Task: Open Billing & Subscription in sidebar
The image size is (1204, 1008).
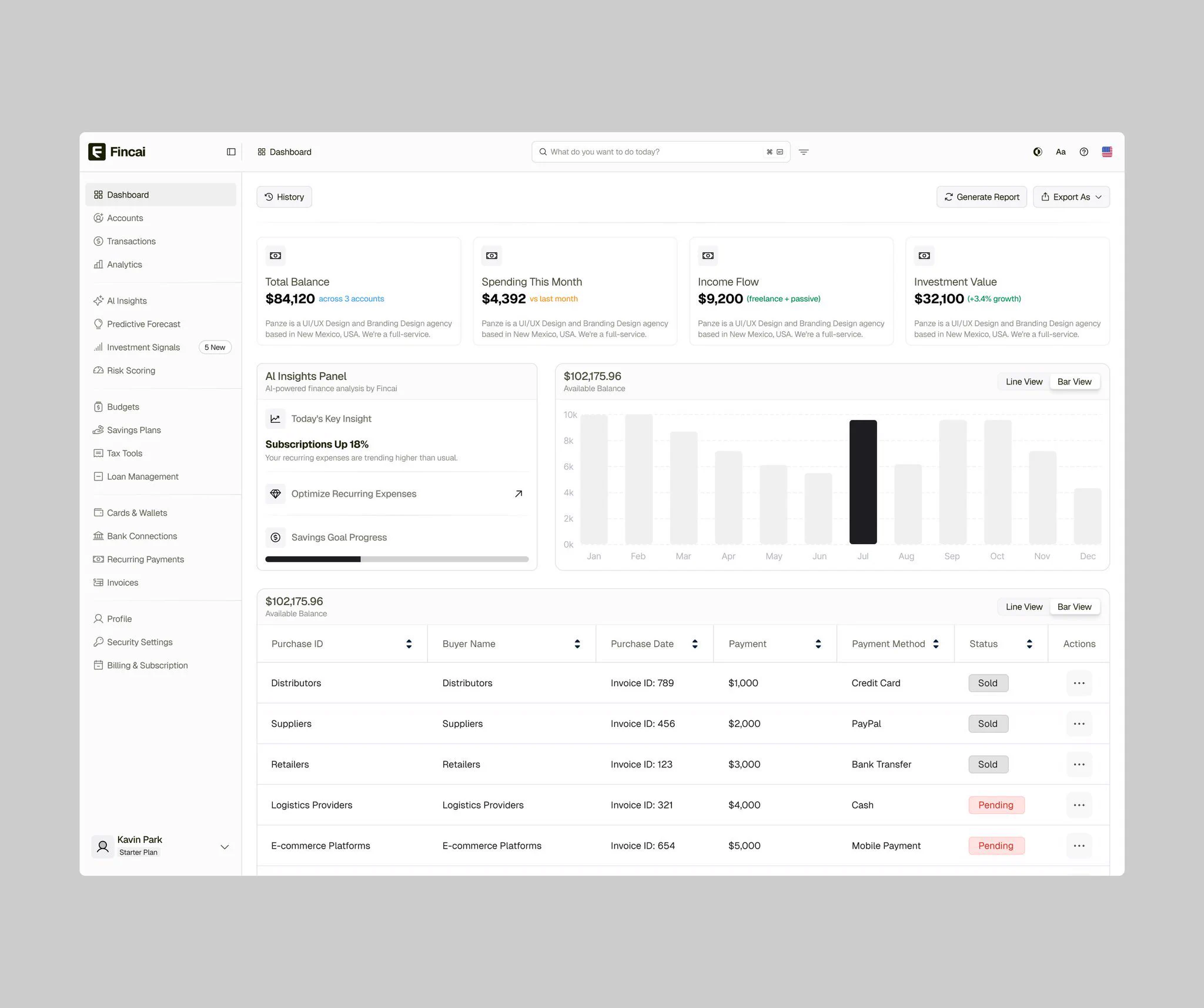Action: tap(160, 666)
